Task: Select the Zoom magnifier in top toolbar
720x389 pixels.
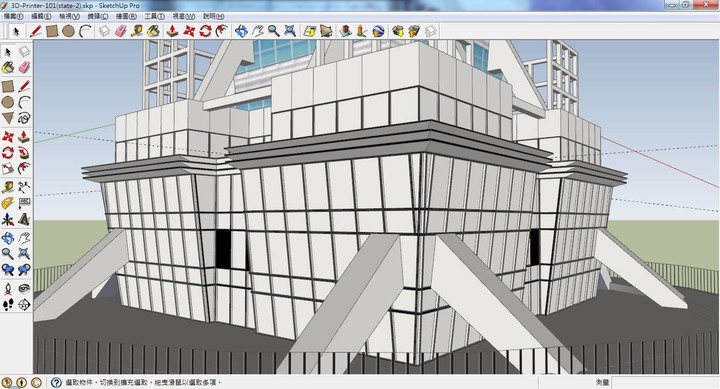Action: click(x=274, y=31)
